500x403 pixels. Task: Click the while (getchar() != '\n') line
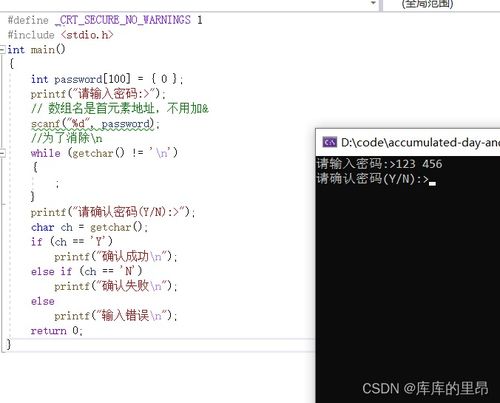pyautogui.click(x=104, y=153)
